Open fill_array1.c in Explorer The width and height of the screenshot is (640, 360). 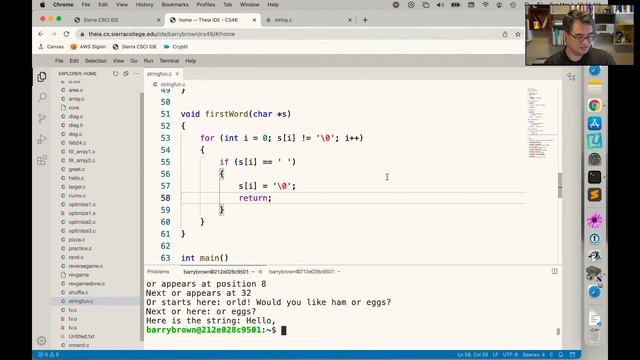82,151
